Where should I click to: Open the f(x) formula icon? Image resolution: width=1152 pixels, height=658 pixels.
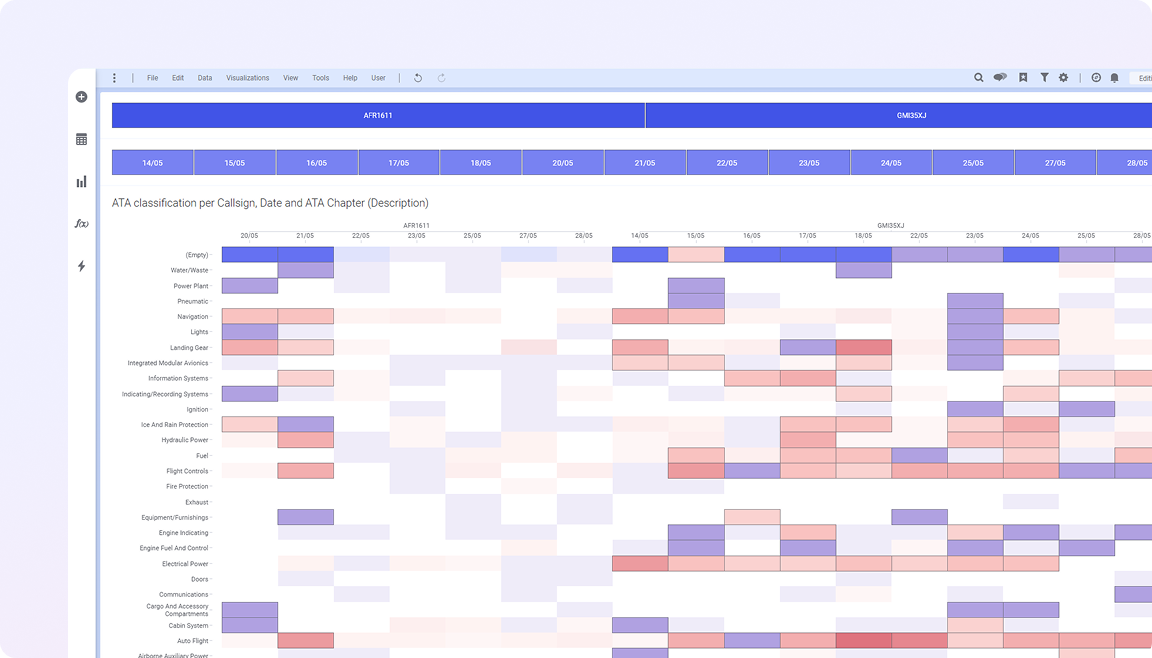click(x=82, y=224)
